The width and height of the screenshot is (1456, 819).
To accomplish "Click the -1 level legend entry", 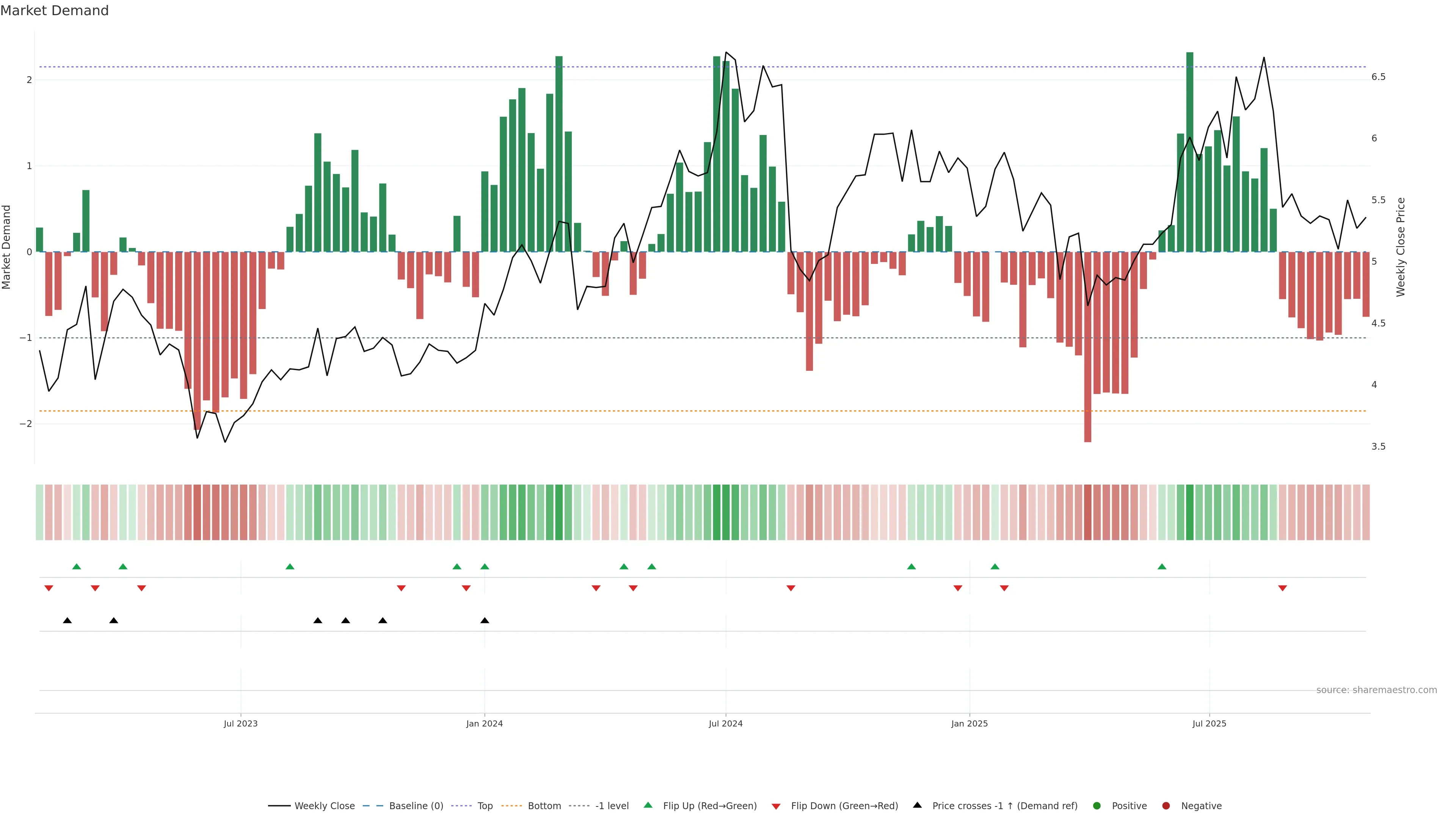I will pos(612,805).
